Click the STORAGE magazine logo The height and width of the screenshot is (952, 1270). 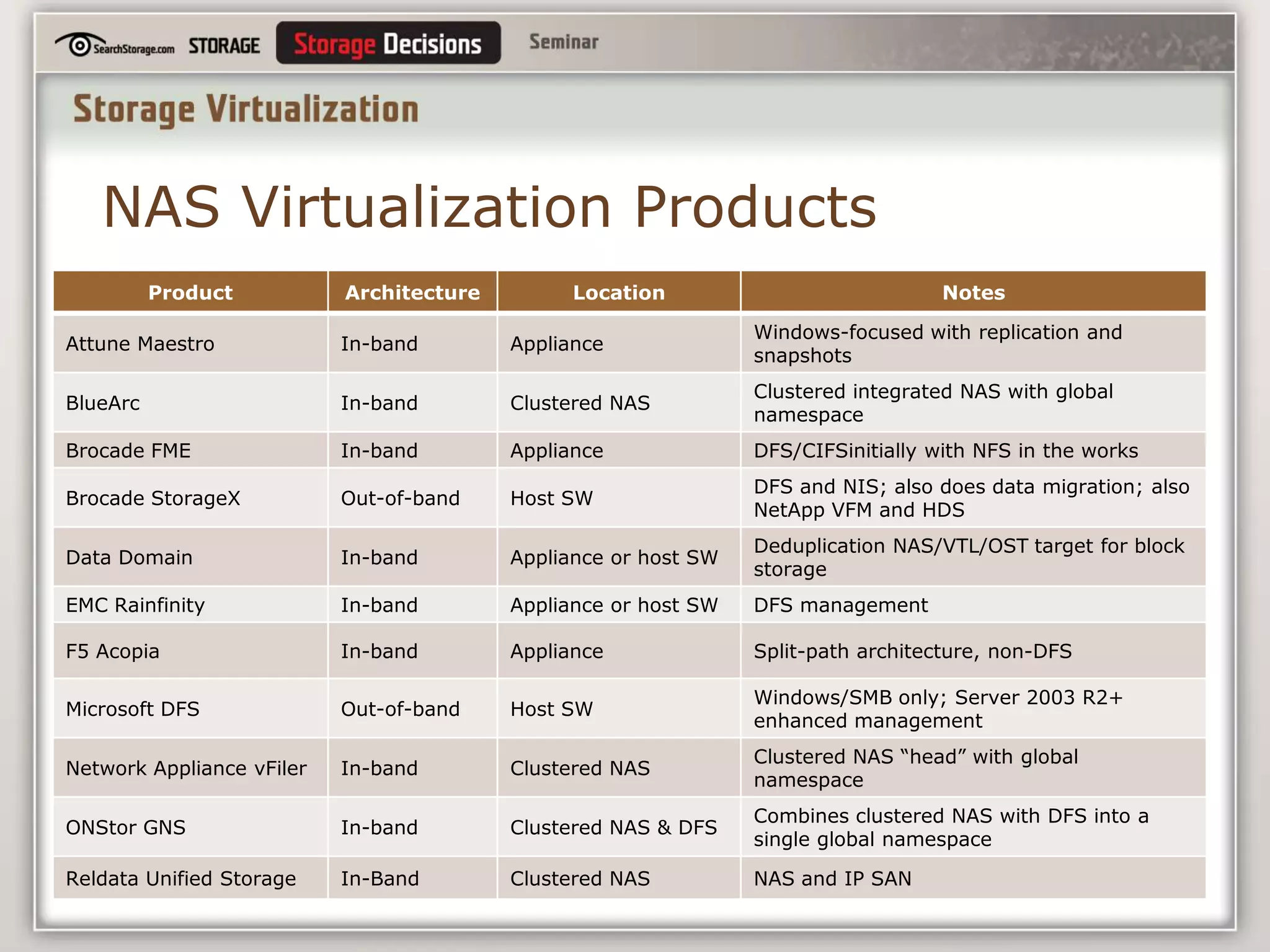tap(224, 45)
